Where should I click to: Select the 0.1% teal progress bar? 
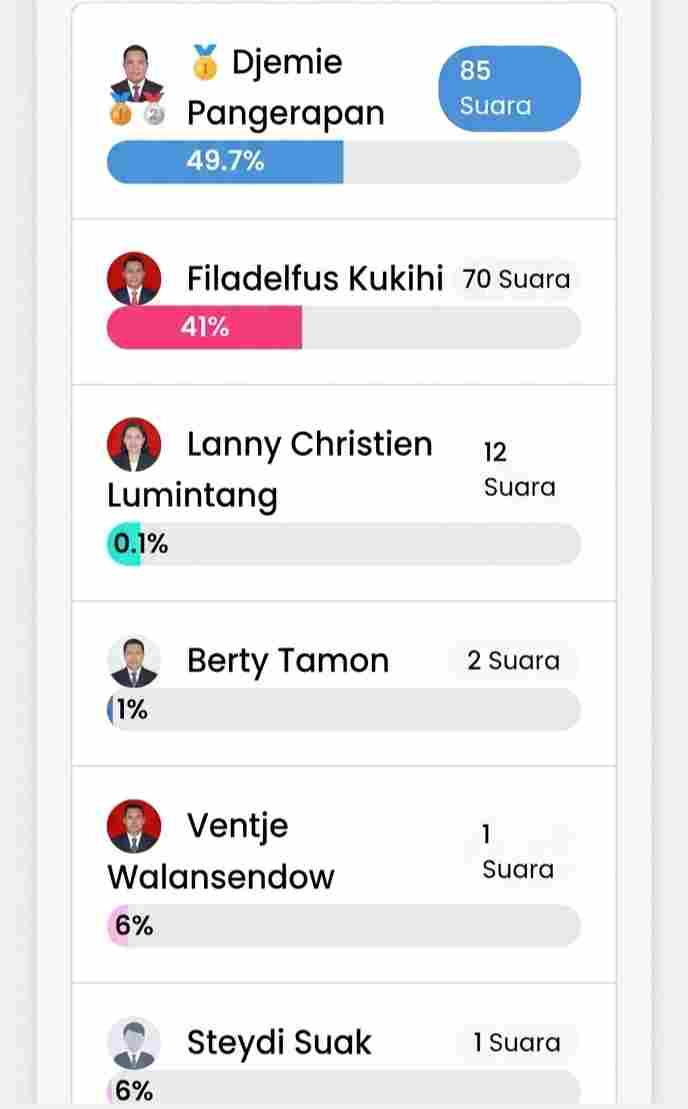(x=344, y=544)
